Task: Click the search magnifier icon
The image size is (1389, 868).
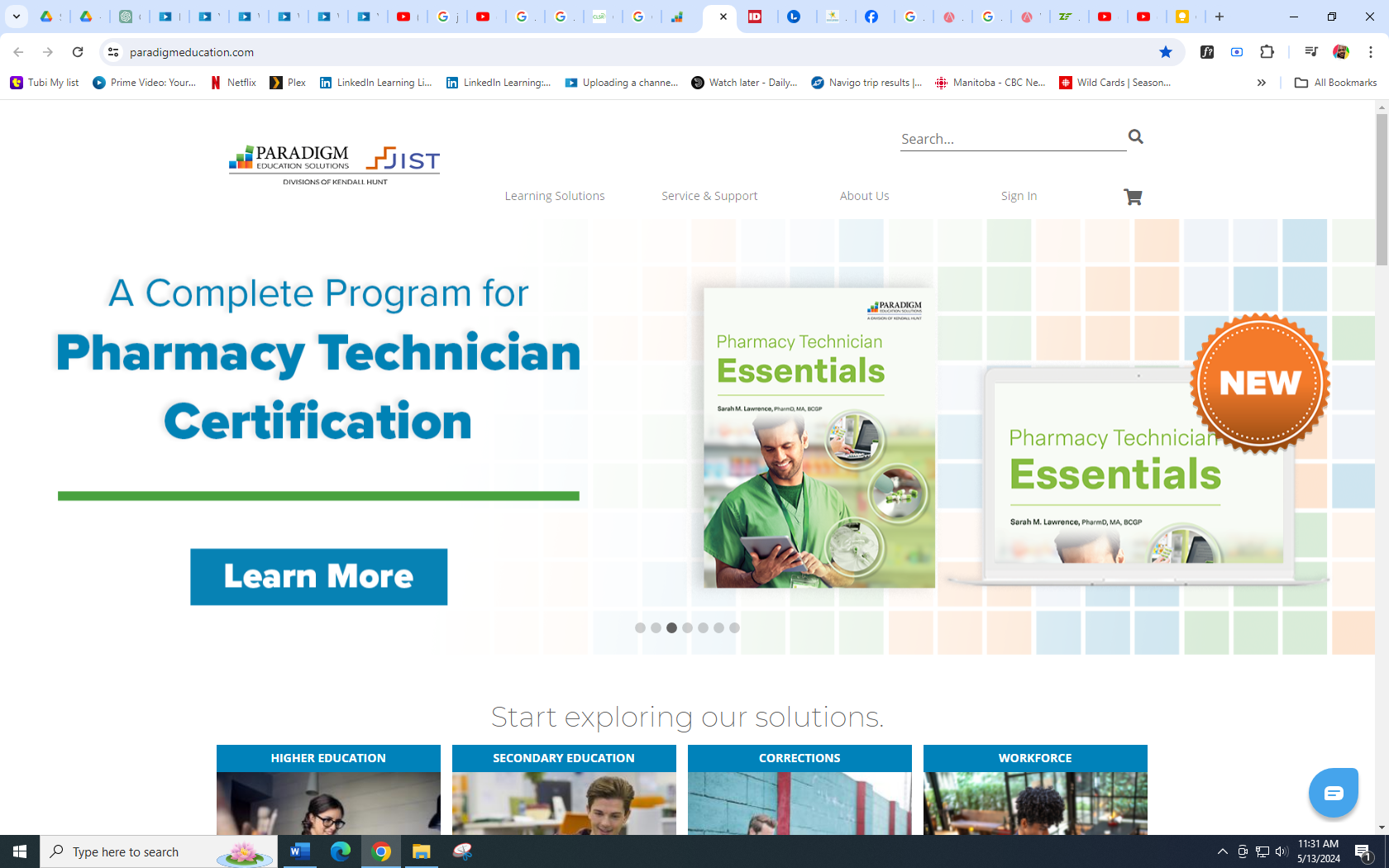Action: 1135,136
